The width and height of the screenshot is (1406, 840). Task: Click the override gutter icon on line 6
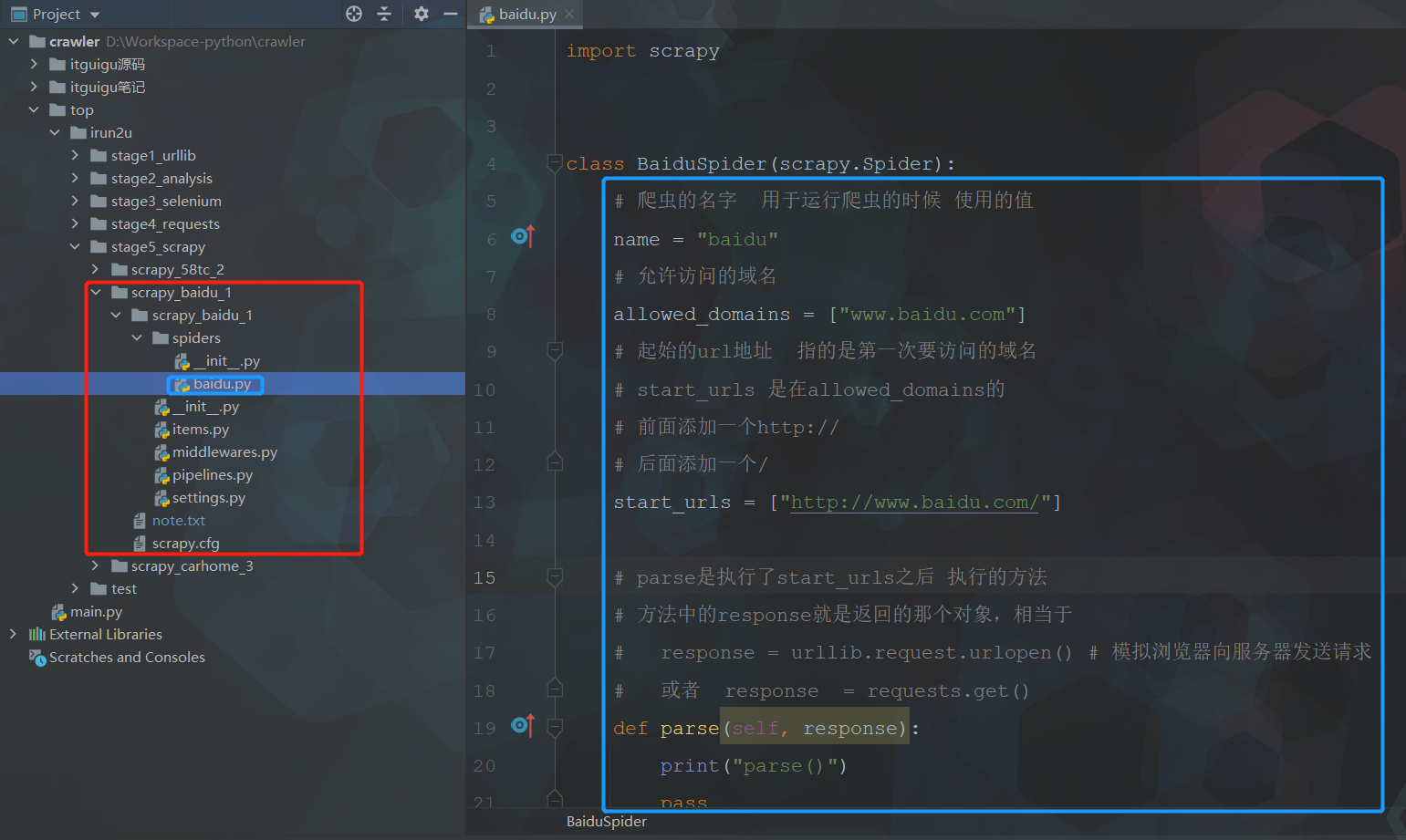[x=522, y=236]
